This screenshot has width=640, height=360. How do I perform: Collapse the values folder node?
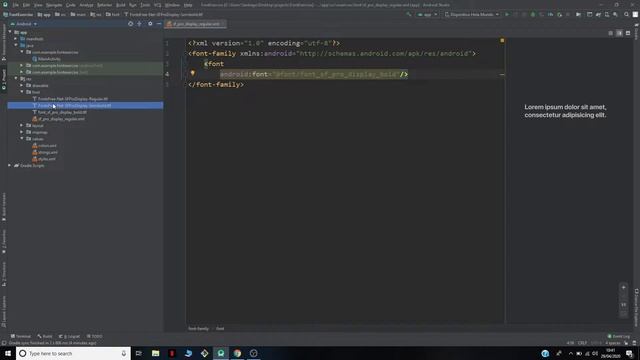click(22, 138)
